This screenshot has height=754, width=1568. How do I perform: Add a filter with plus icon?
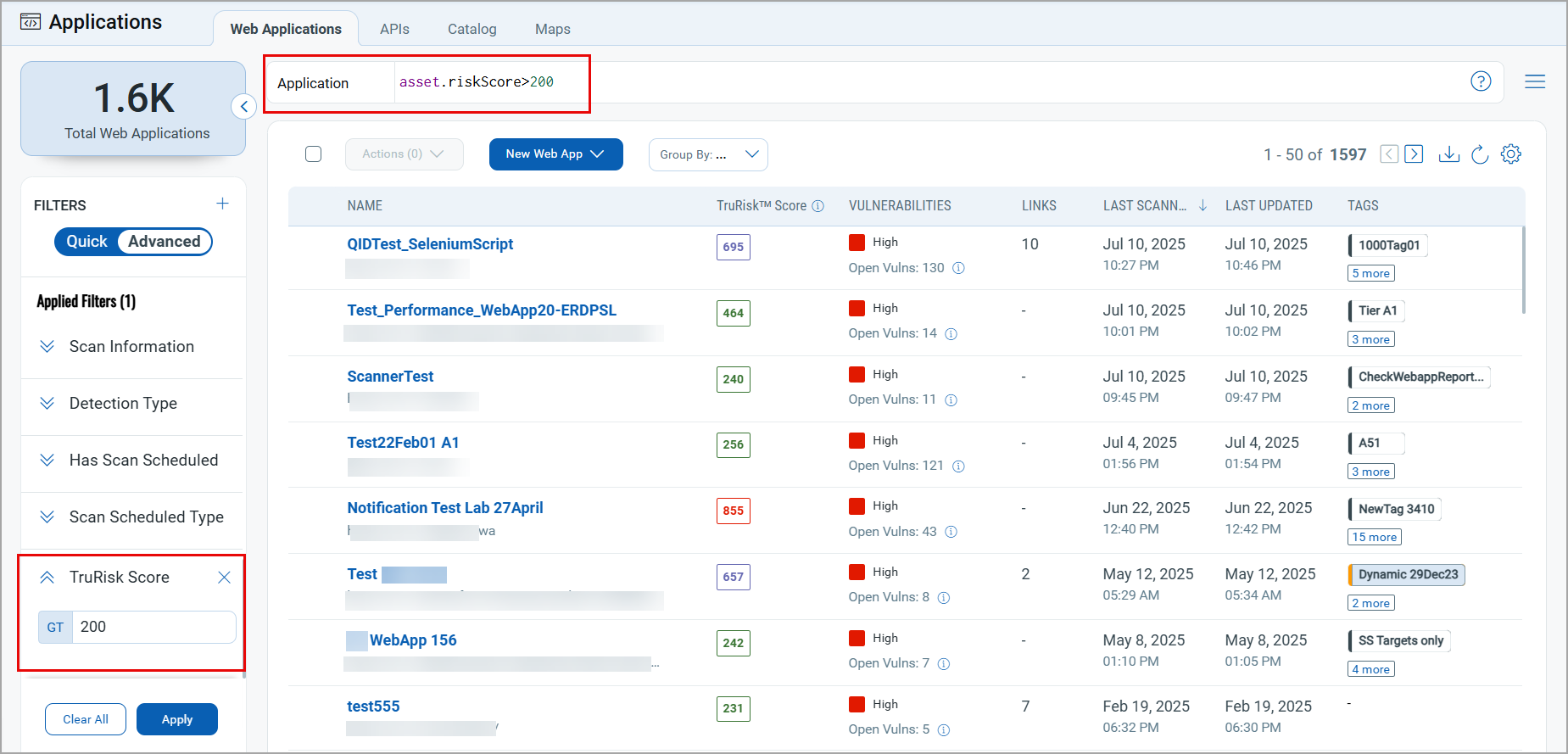coord(222,204)
